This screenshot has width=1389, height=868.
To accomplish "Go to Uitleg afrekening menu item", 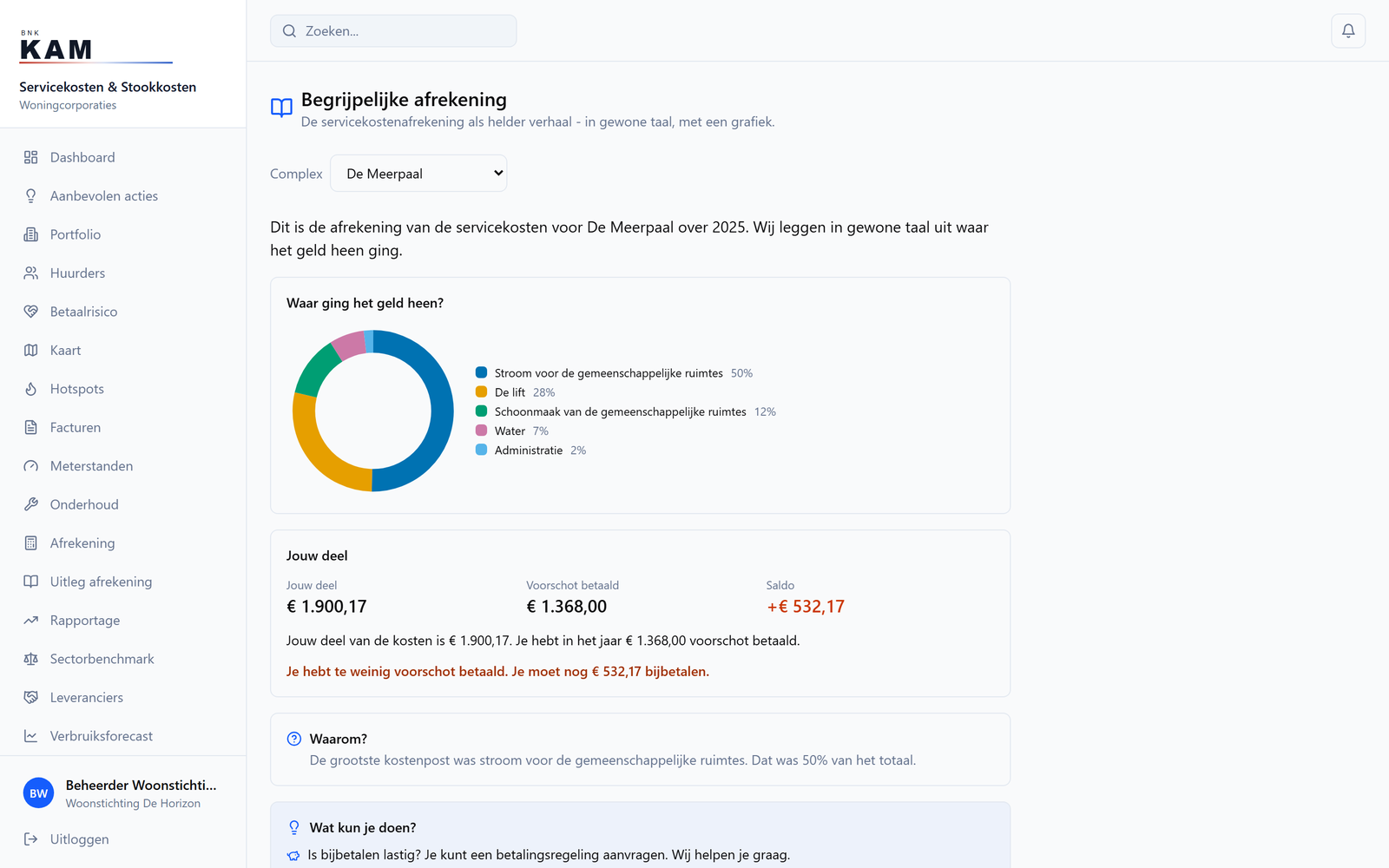I will [x=123, y=582].
